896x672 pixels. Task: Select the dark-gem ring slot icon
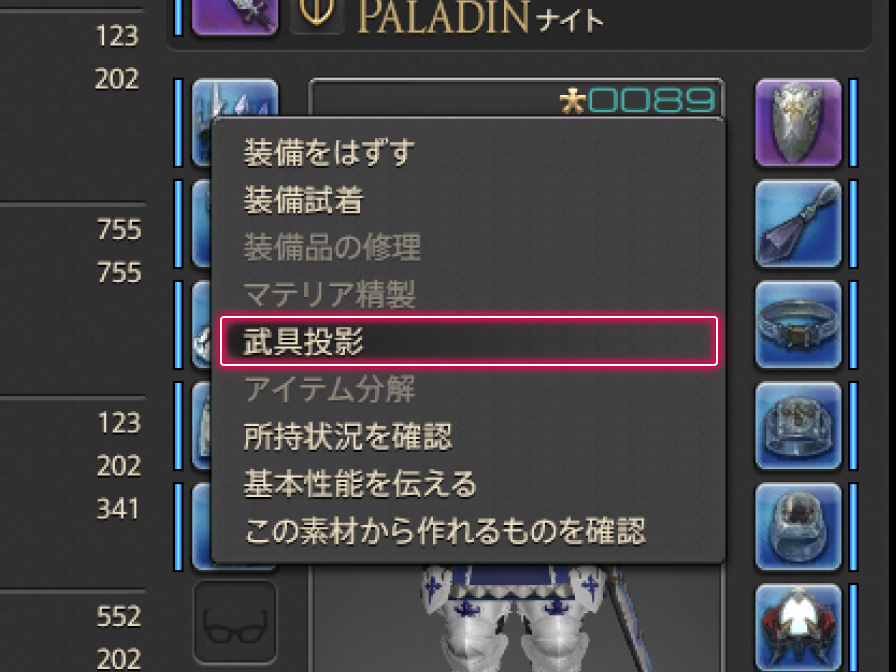(x=798, y=527)
